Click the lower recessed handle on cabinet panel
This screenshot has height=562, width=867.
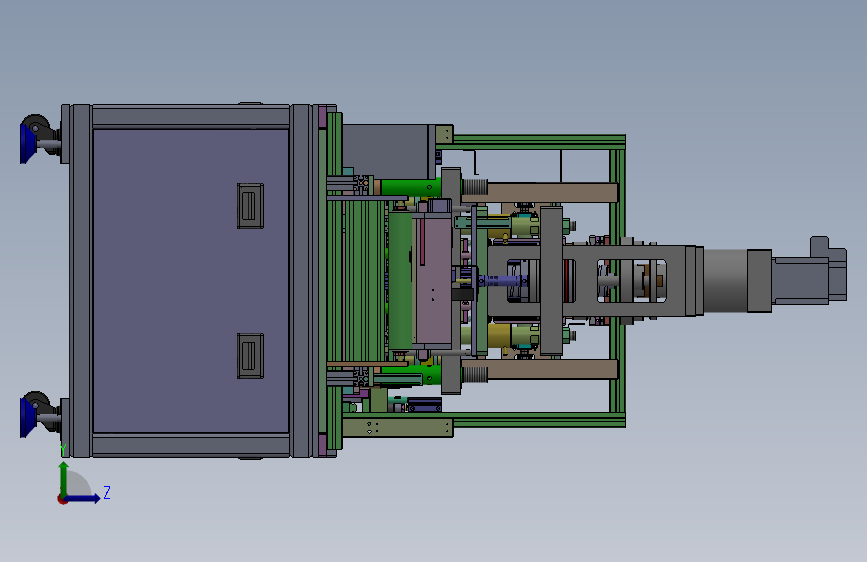(250, 356)
